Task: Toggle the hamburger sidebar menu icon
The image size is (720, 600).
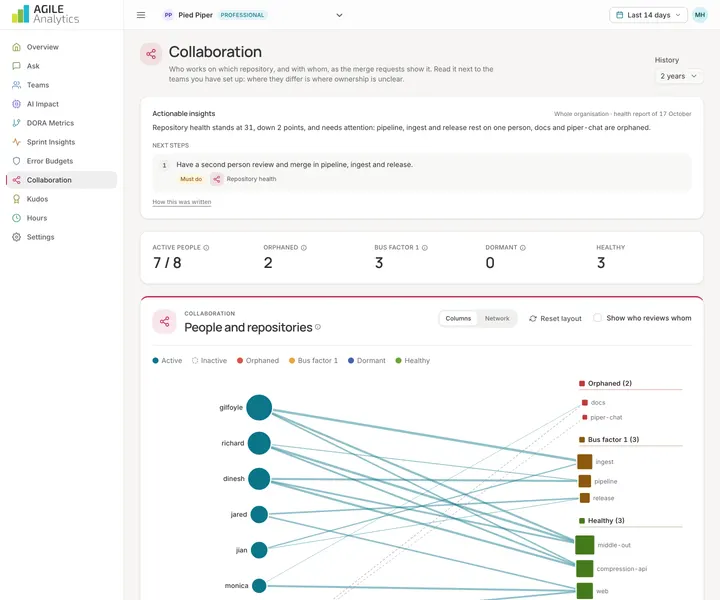Action: coord(141,15)
